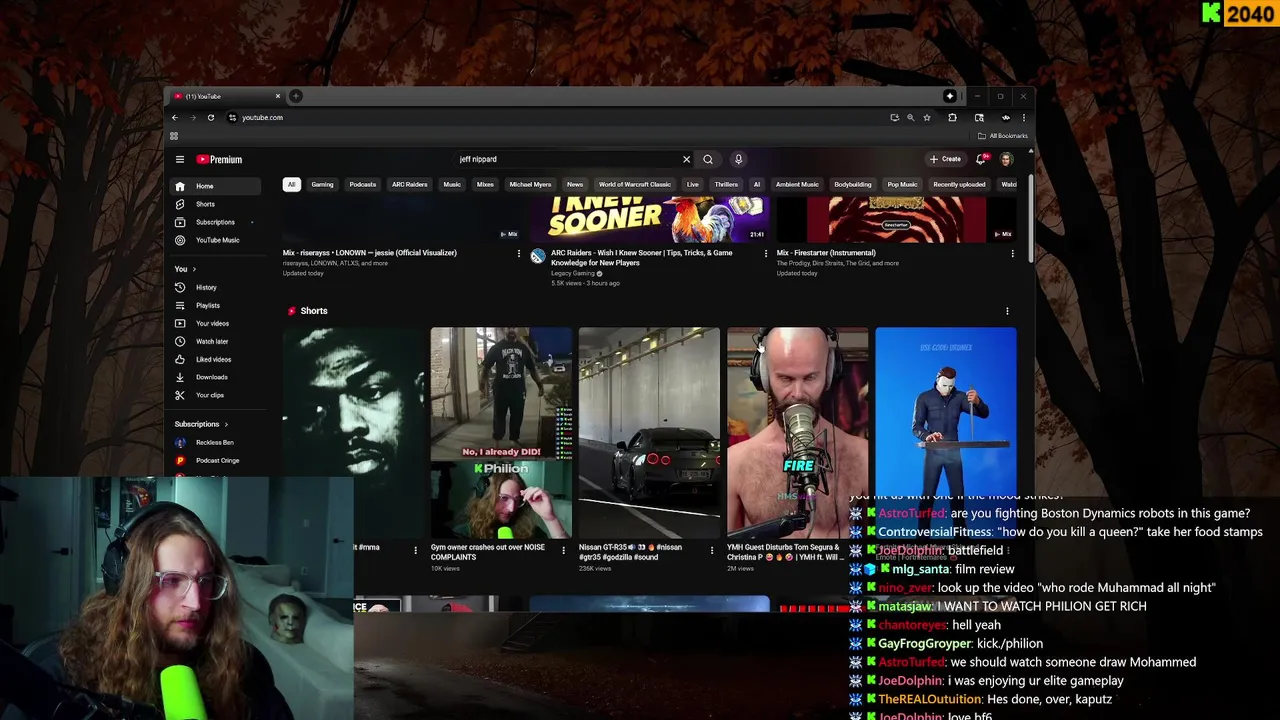The height and width of the screenshot is (720, 1280).
Task: Open Shorts in the sidebar
Action: [x=215, y=204]
